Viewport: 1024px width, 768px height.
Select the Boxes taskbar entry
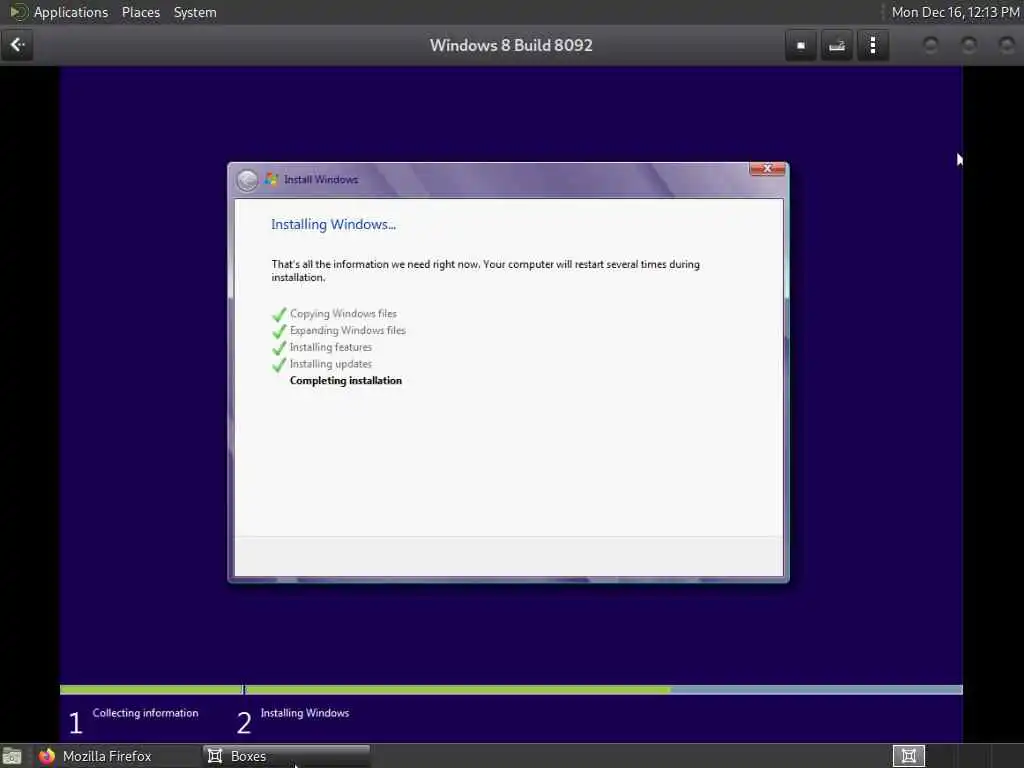[286, 756]
